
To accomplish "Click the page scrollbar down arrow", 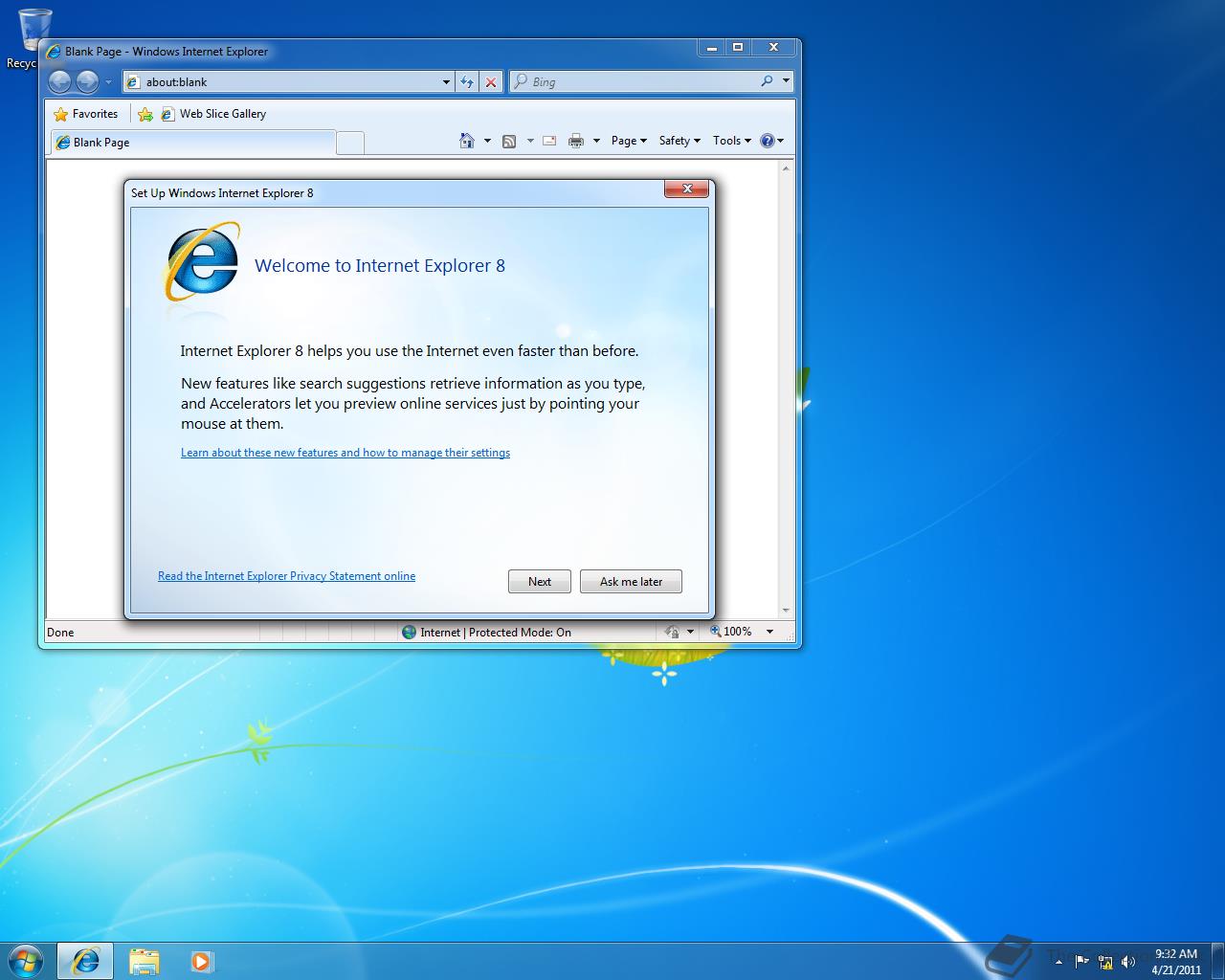I will 786,611.
